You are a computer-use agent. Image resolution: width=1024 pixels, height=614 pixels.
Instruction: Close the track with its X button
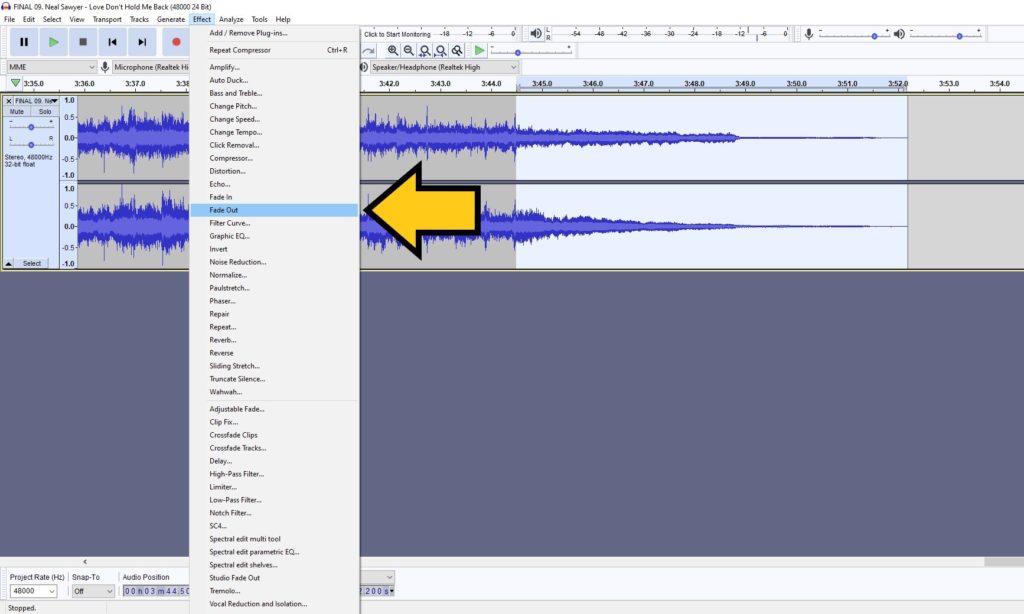pyautogui.click(x=8, y=101)
